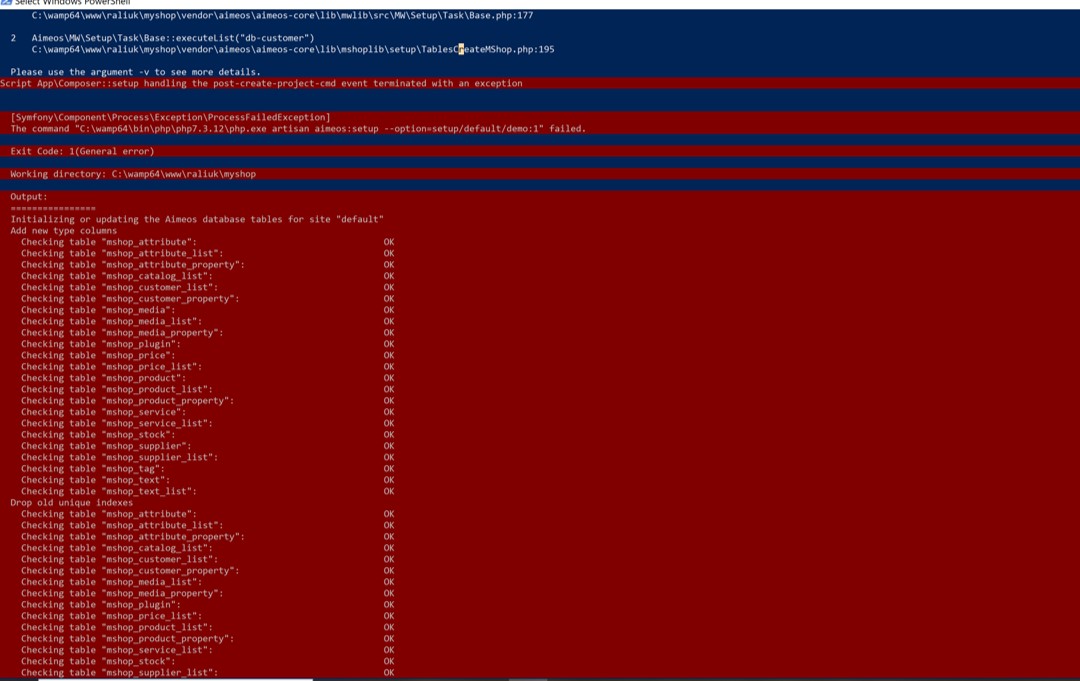
Task: Click OK status of the mshop_media: row
Action: tap(389, 310)
